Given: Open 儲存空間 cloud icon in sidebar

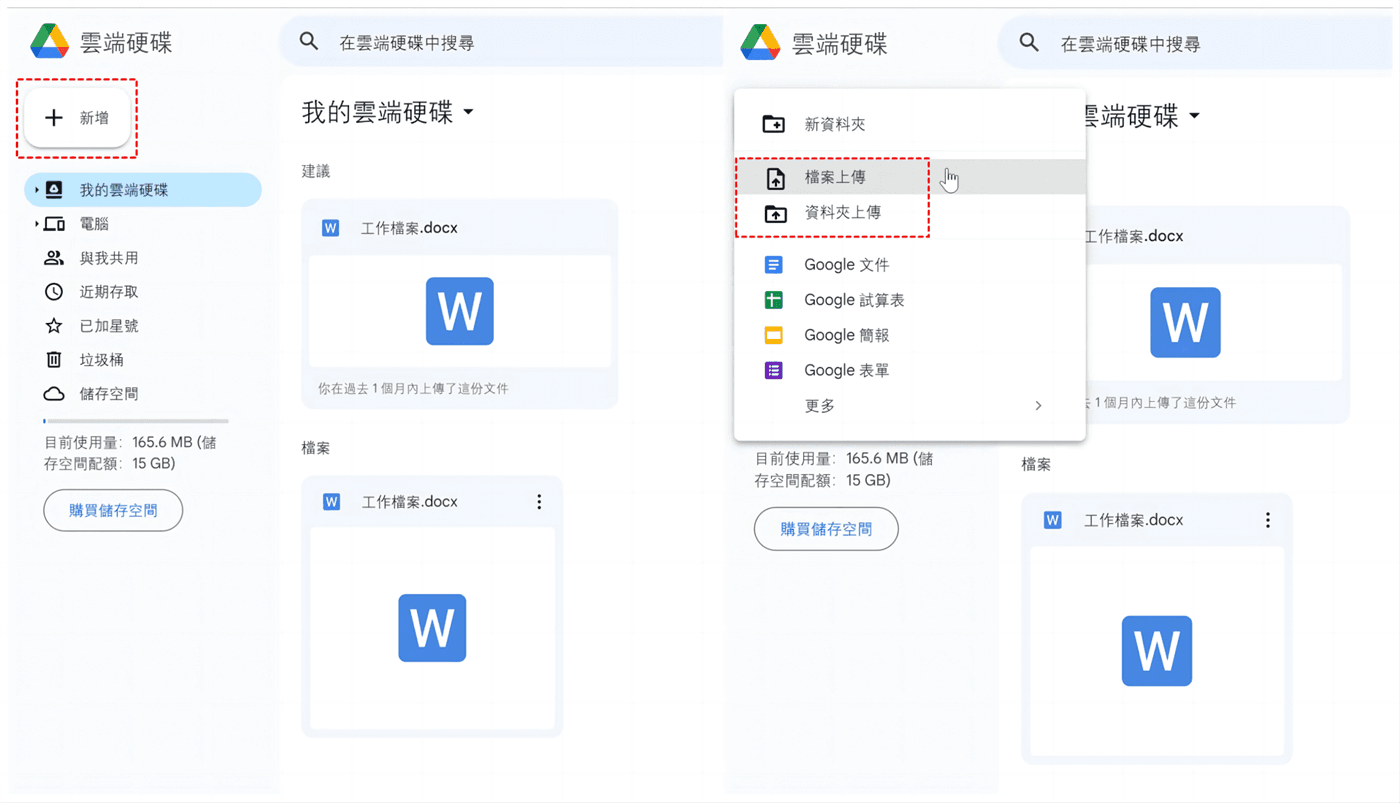Looking at the screenshot, I should (54, 394).
